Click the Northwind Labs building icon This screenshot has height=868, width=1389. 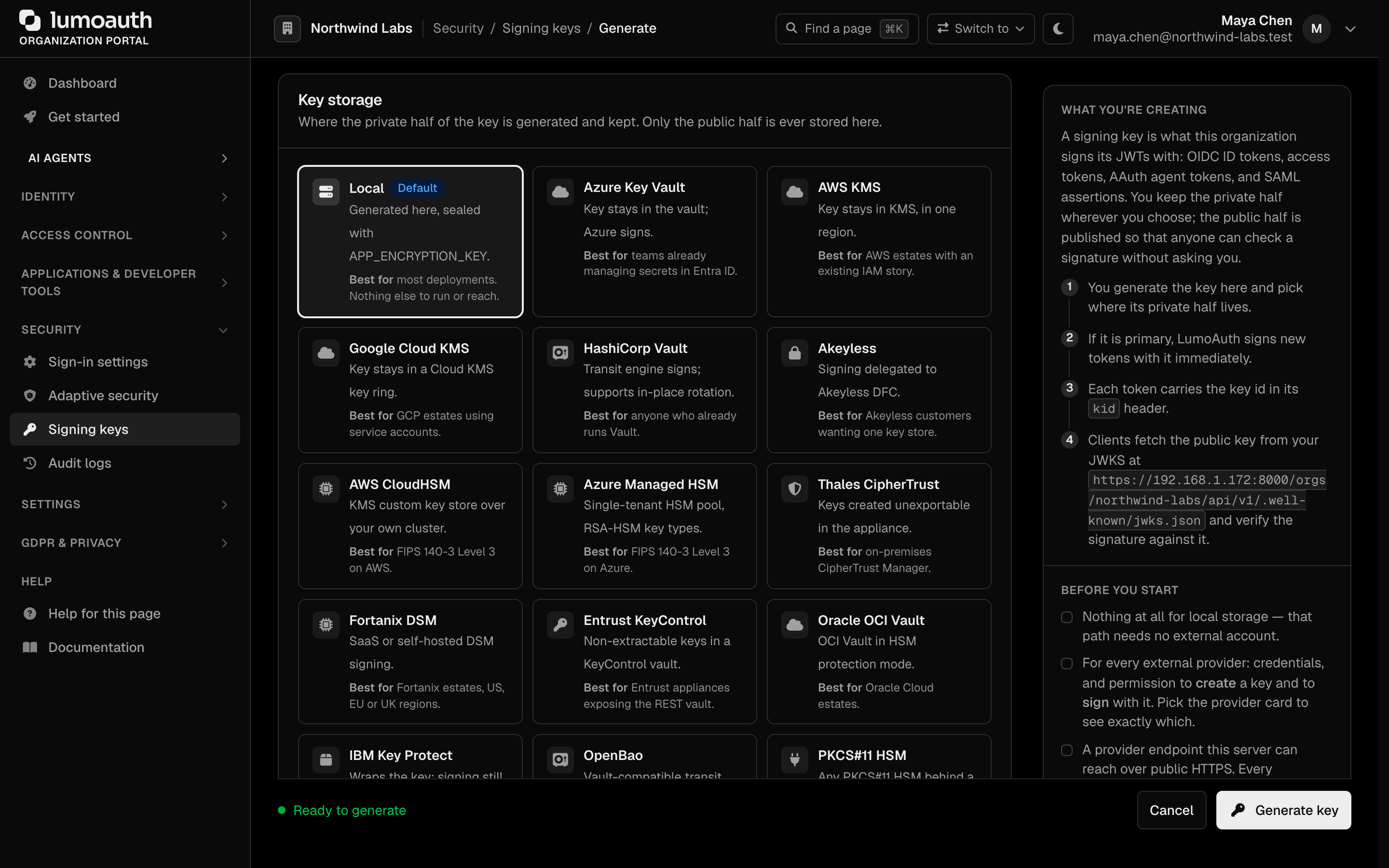tap(287, 29)
